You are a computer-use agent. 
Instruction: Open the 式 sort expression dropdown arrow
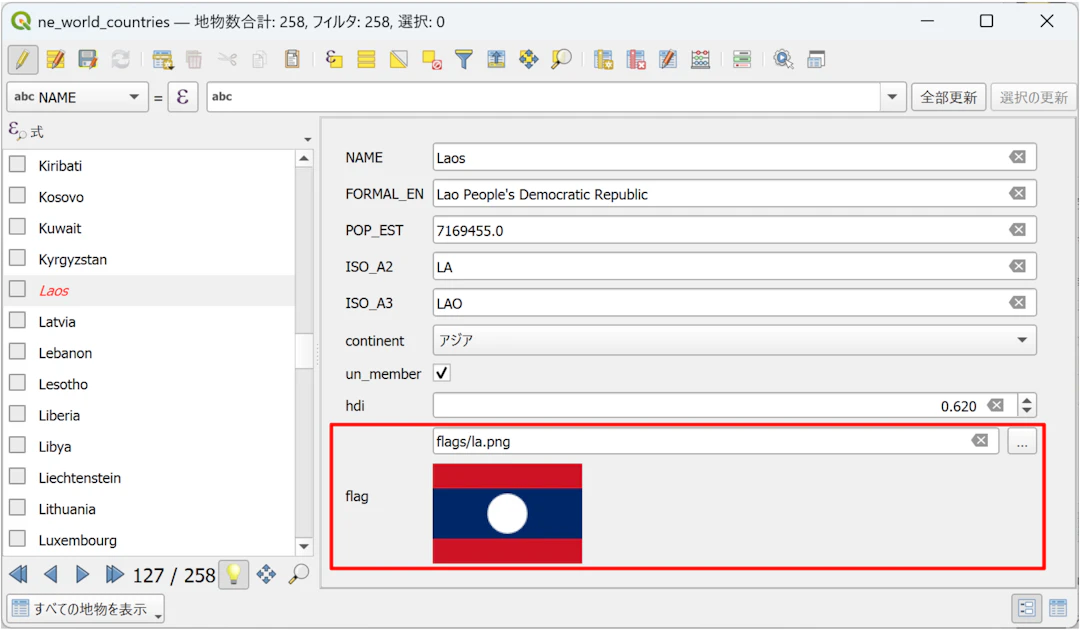pos(307,139)
